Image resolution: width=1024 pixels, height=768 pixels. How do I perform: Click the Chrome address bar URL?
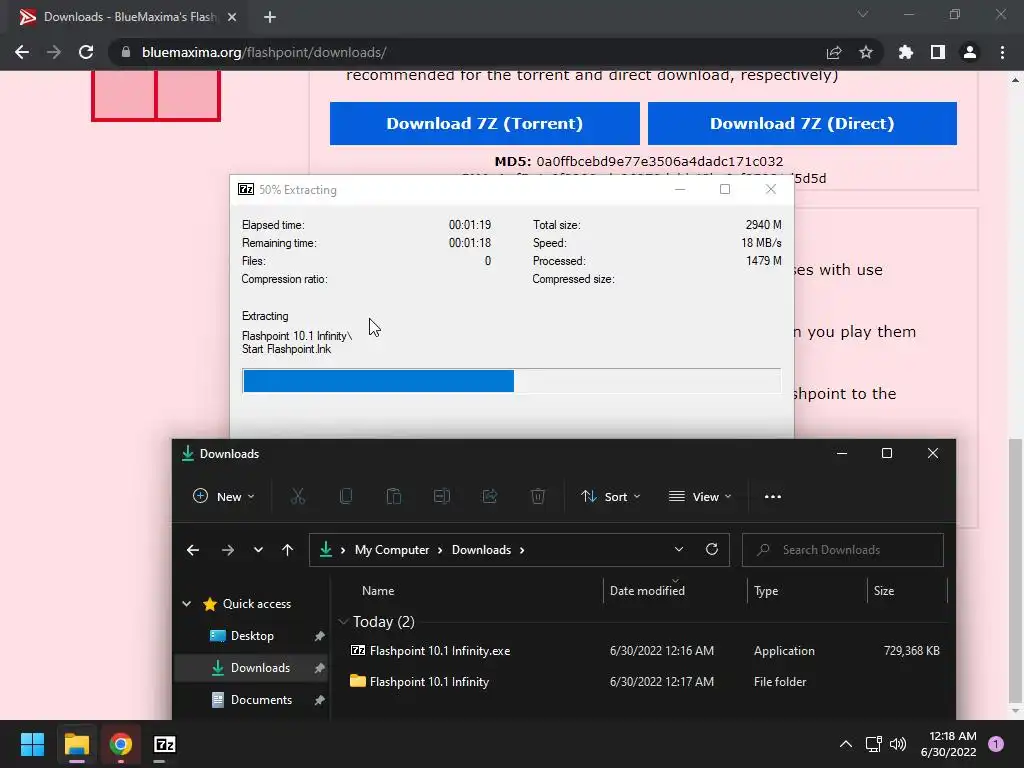click(264, 52)
